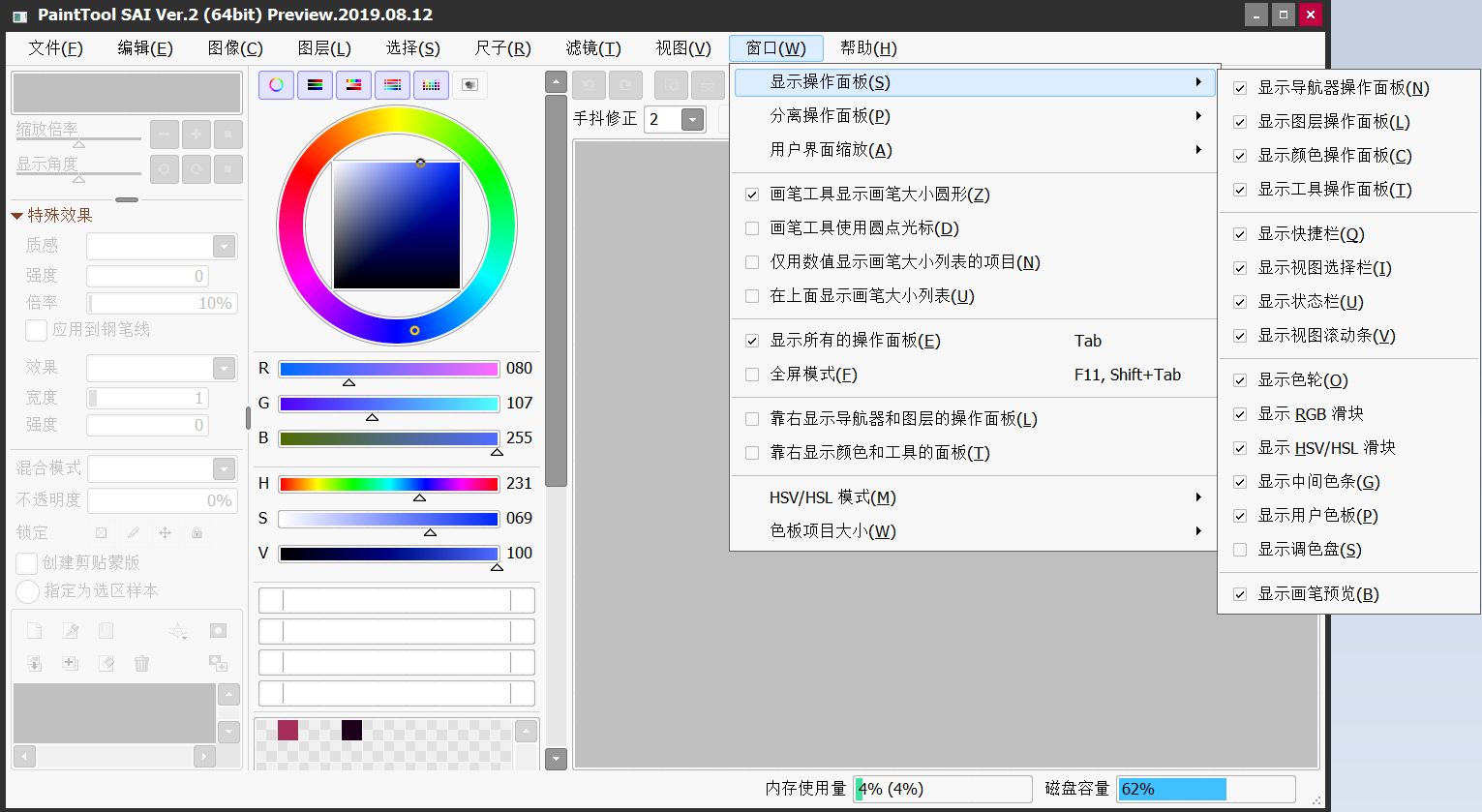
Task: Toggle the RGB slider display icon
Action: pyautogui.click(x=315, y=85)
